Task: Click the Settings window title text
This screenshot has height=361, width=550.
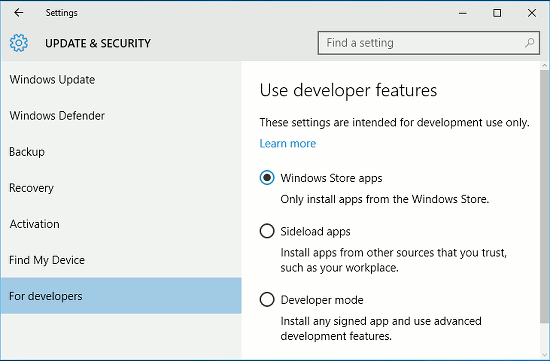Action: [x=61, y=13]
